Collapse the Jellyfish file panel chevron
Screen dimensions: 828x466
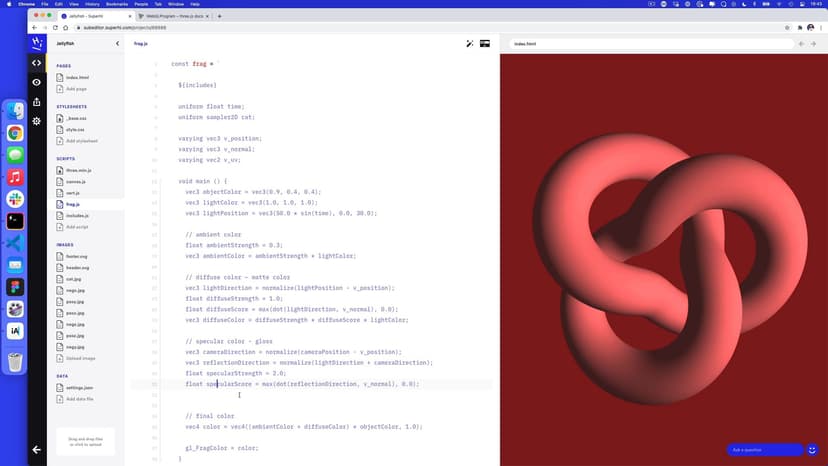(118, 44)
